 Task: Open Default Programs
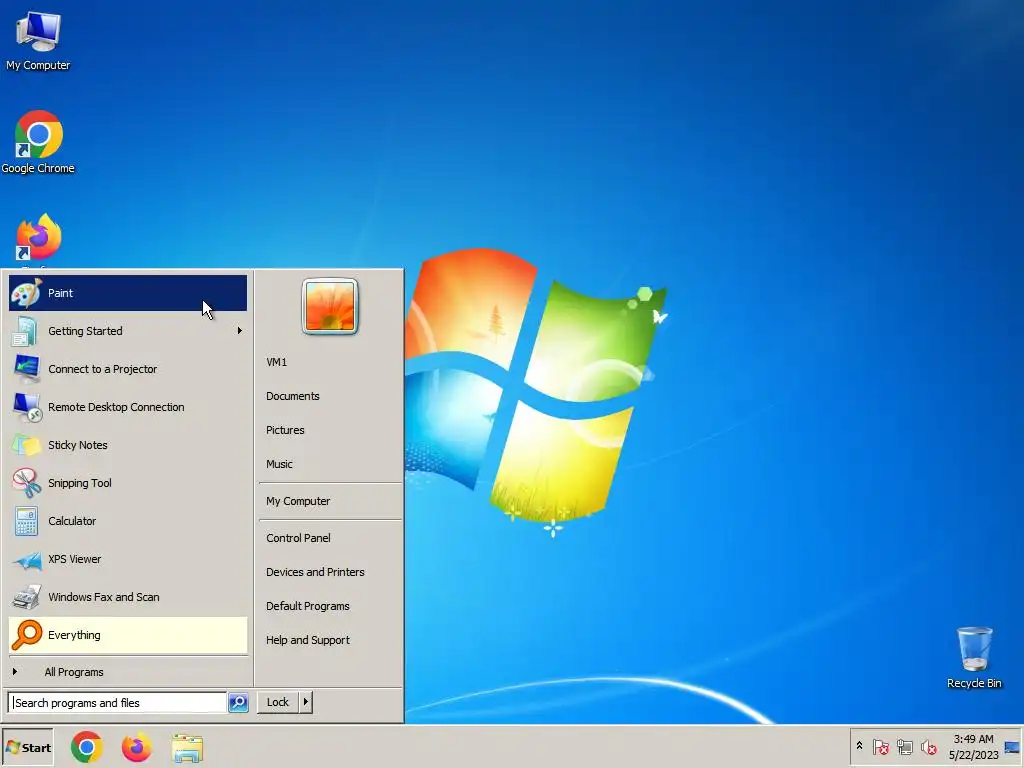coord(308,606)
